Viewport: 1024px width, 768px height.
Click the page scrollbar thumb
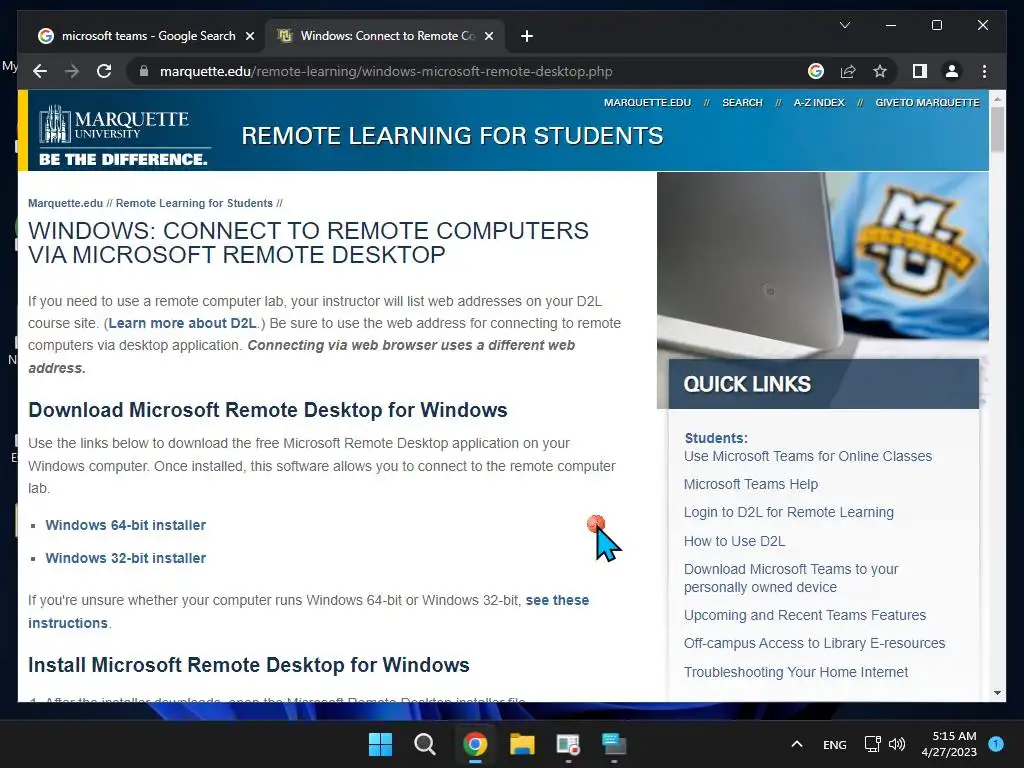pyautogui.click(x=997, y=129)
